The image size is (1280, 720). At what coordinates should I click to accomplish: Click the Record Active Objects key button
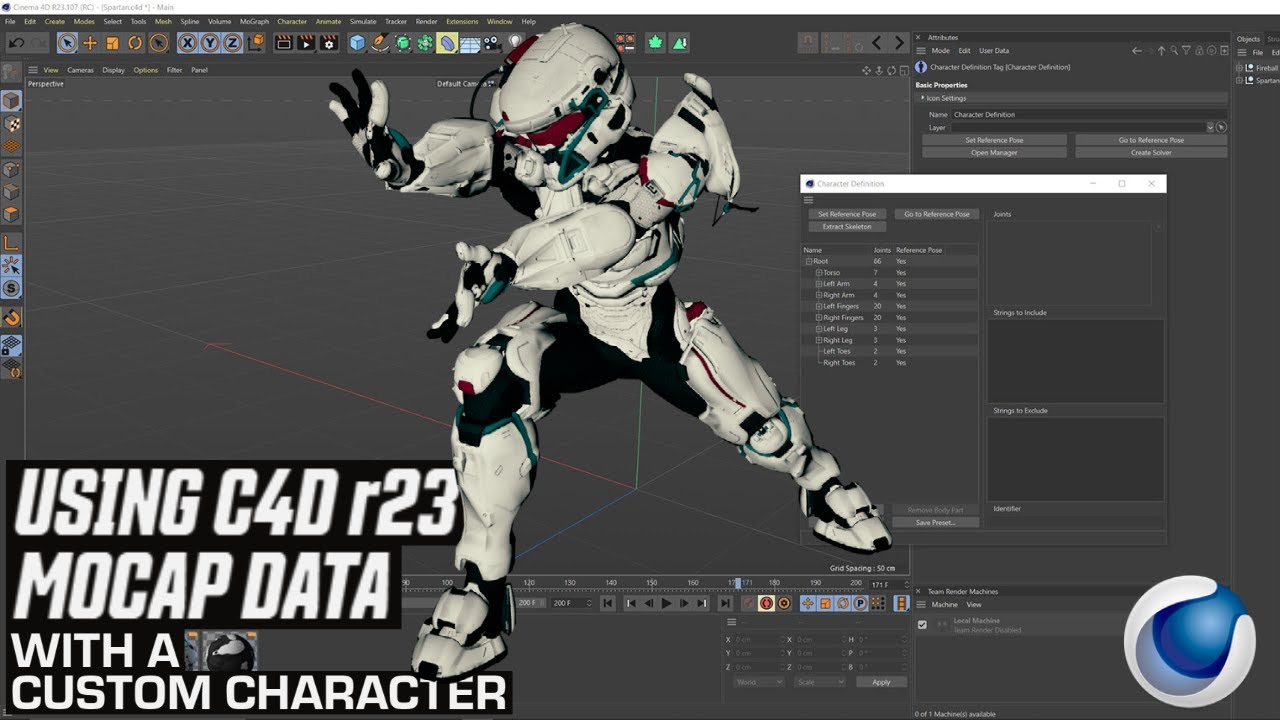pyautogui.click(x=748, y=603)
